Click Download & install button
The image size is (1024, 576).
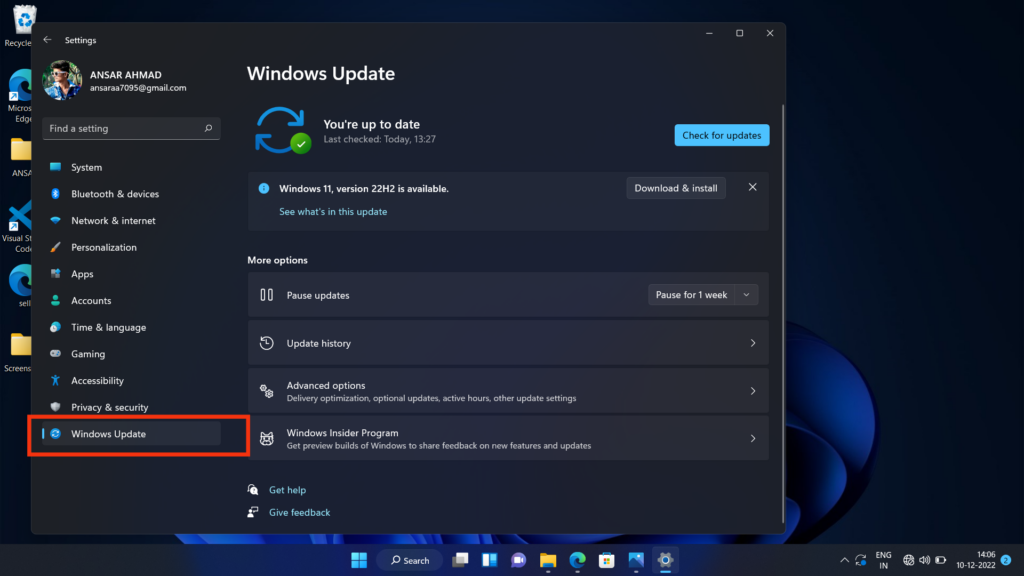click(676, 188)
